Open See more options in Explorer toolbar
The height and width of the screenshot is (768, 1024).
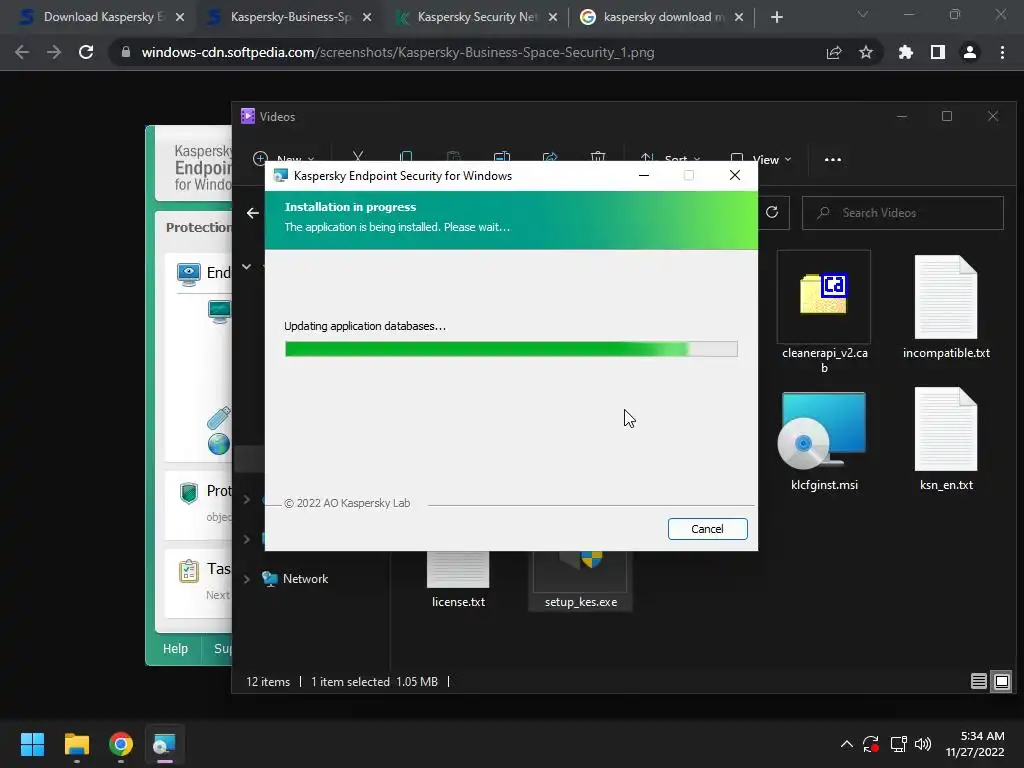click(833, 159)
